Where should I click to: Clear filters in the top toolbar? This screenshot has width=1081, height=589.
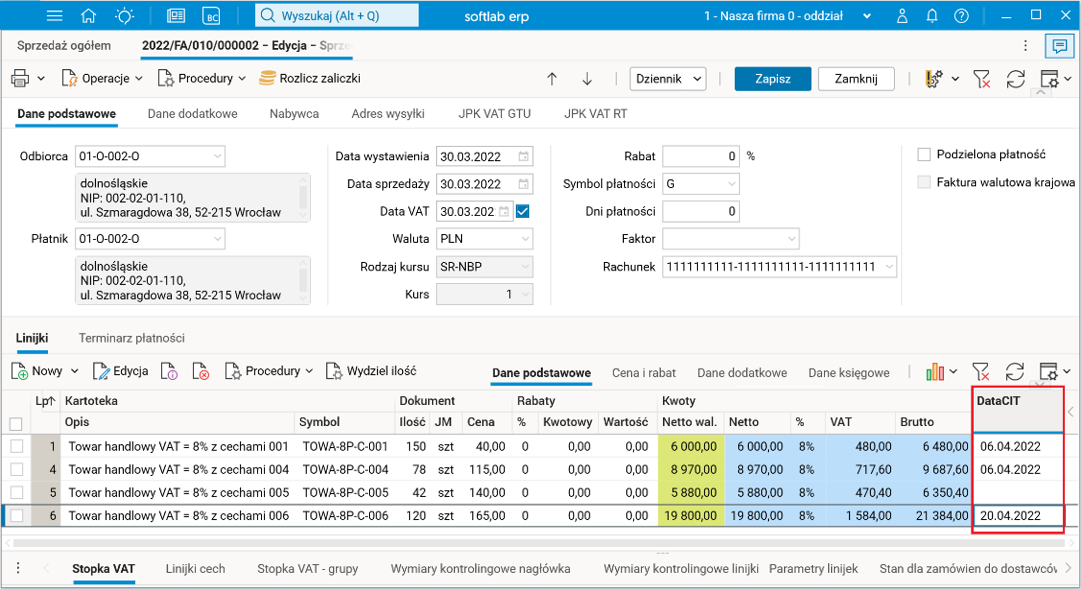(x=982, y=79)
